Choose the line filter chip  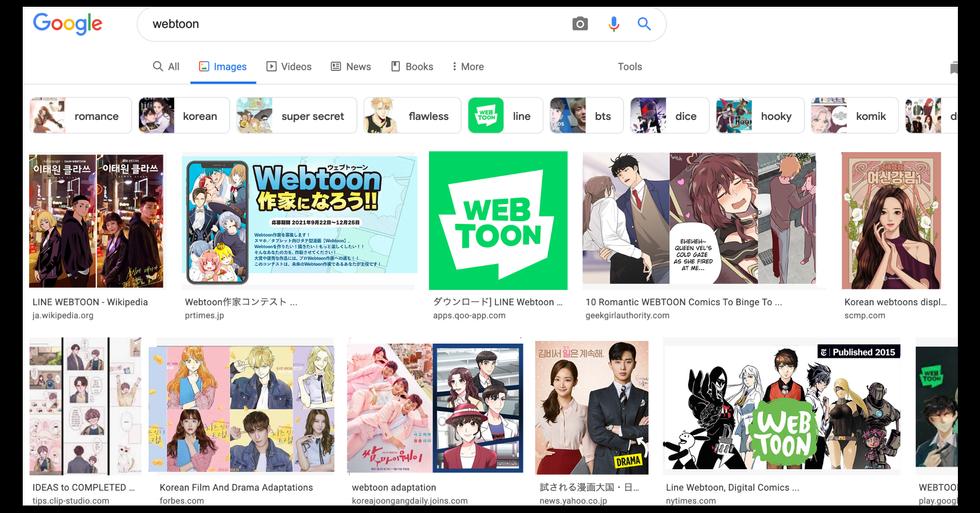click(x=505, y=116)
